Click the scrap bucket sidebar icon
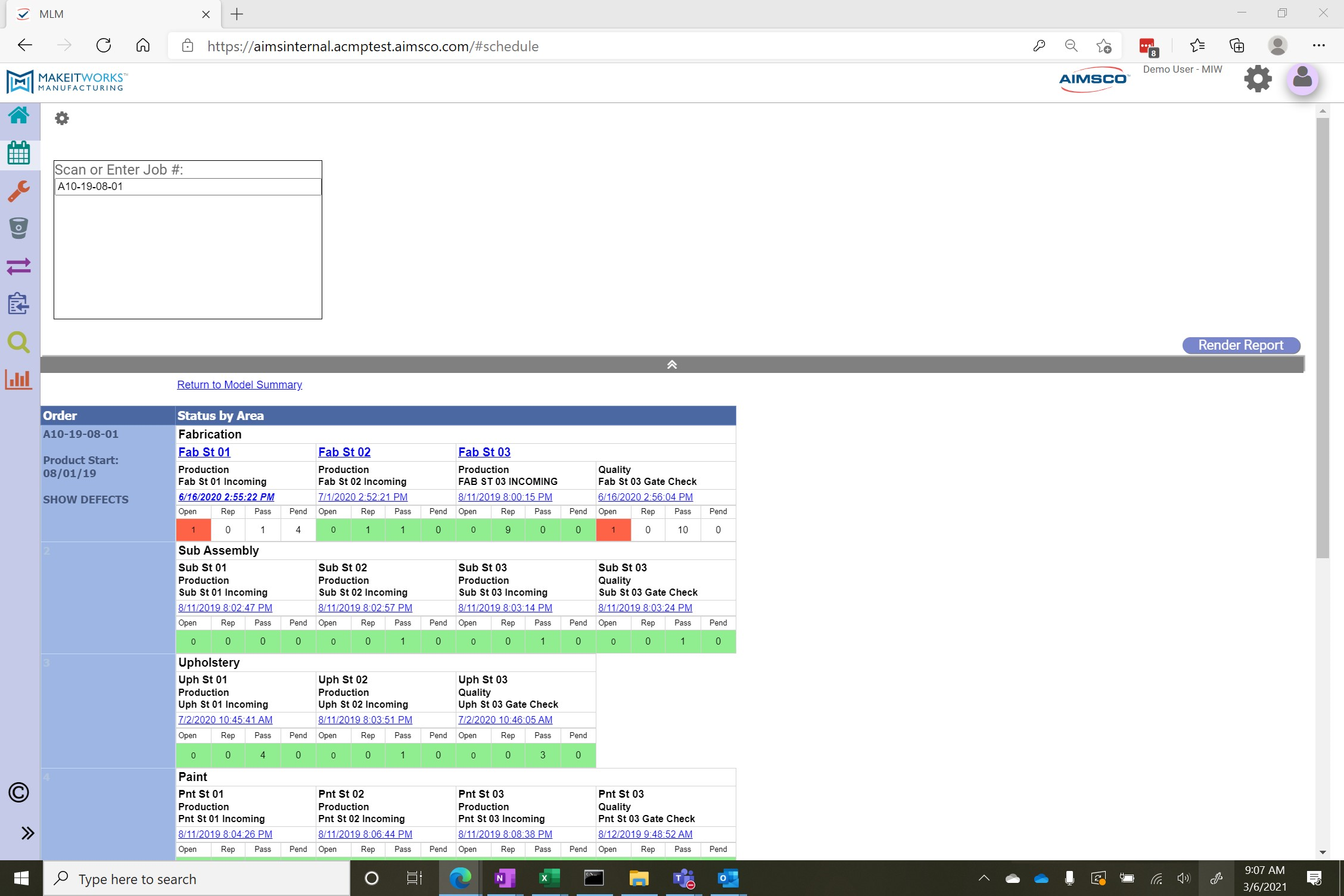1344x896 pixels. point(19,228)
